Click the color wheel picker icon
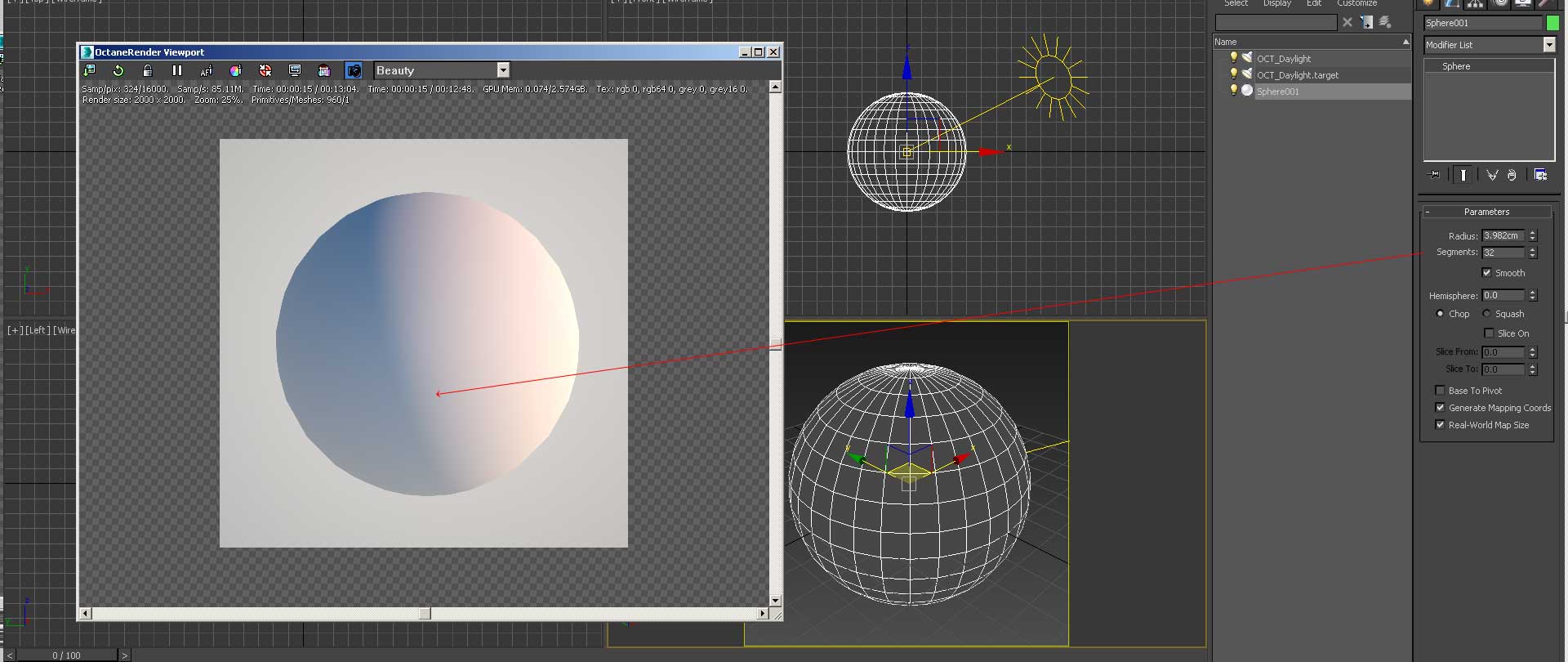Image resolution: width=1568 pixels, height=662 pixels. (x=236, y=70)
